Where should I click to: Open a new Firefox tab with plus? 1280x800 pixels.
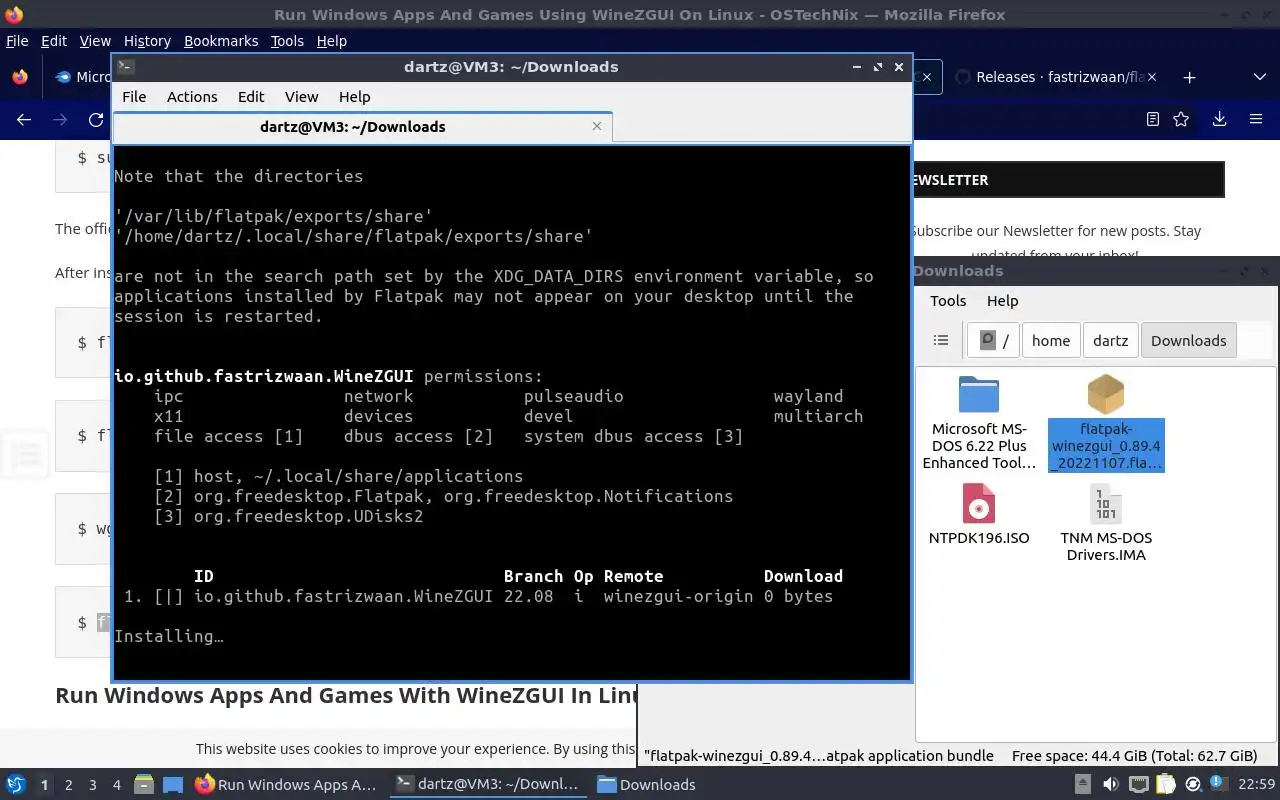pyautogui.click(x=1189, y=77)
